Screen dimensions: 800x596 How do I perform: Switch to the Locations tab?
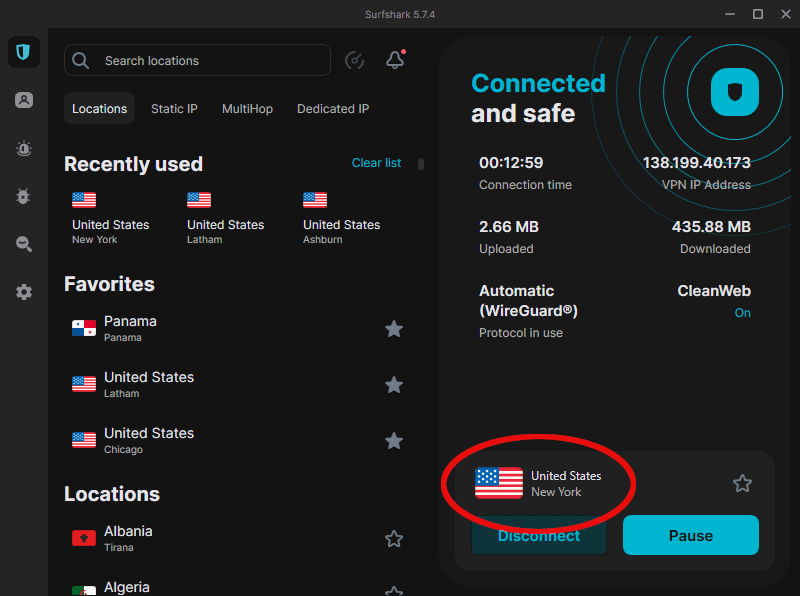(99, 108)
